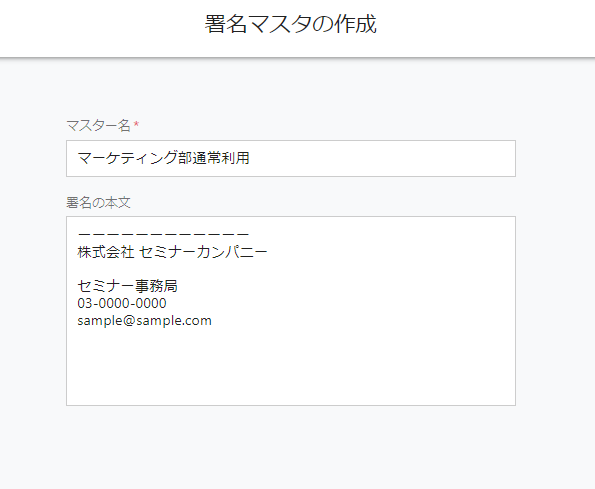Click the 通常利用 characters in master name
Image resolution: width=595 pixels, height=489 pixels.
[221, 158]
